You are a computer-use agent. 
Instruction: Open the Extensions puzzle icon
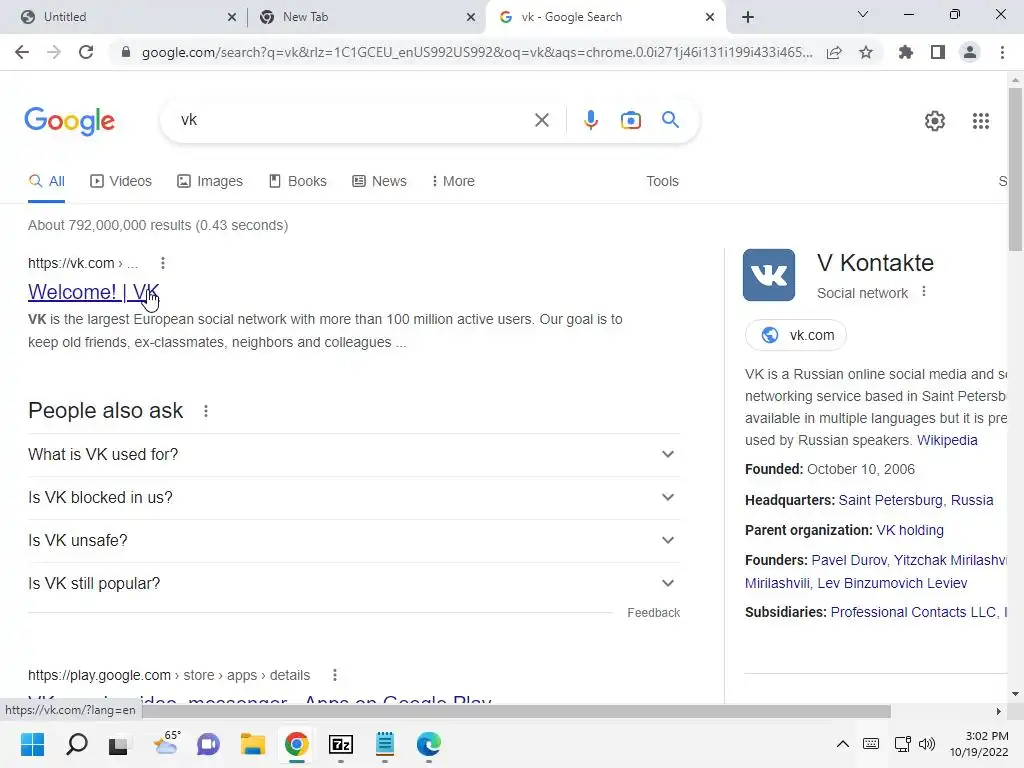906,52
